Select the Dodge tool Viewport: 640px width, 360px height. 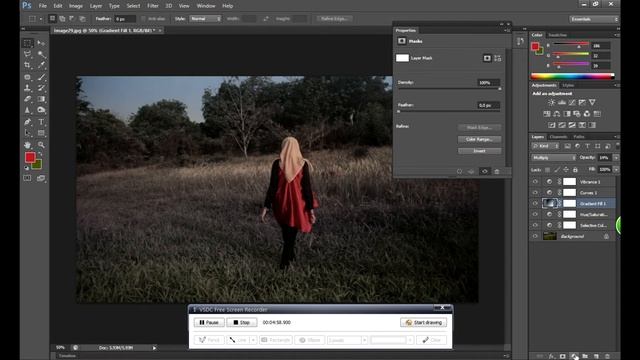[x=41, y=110]
